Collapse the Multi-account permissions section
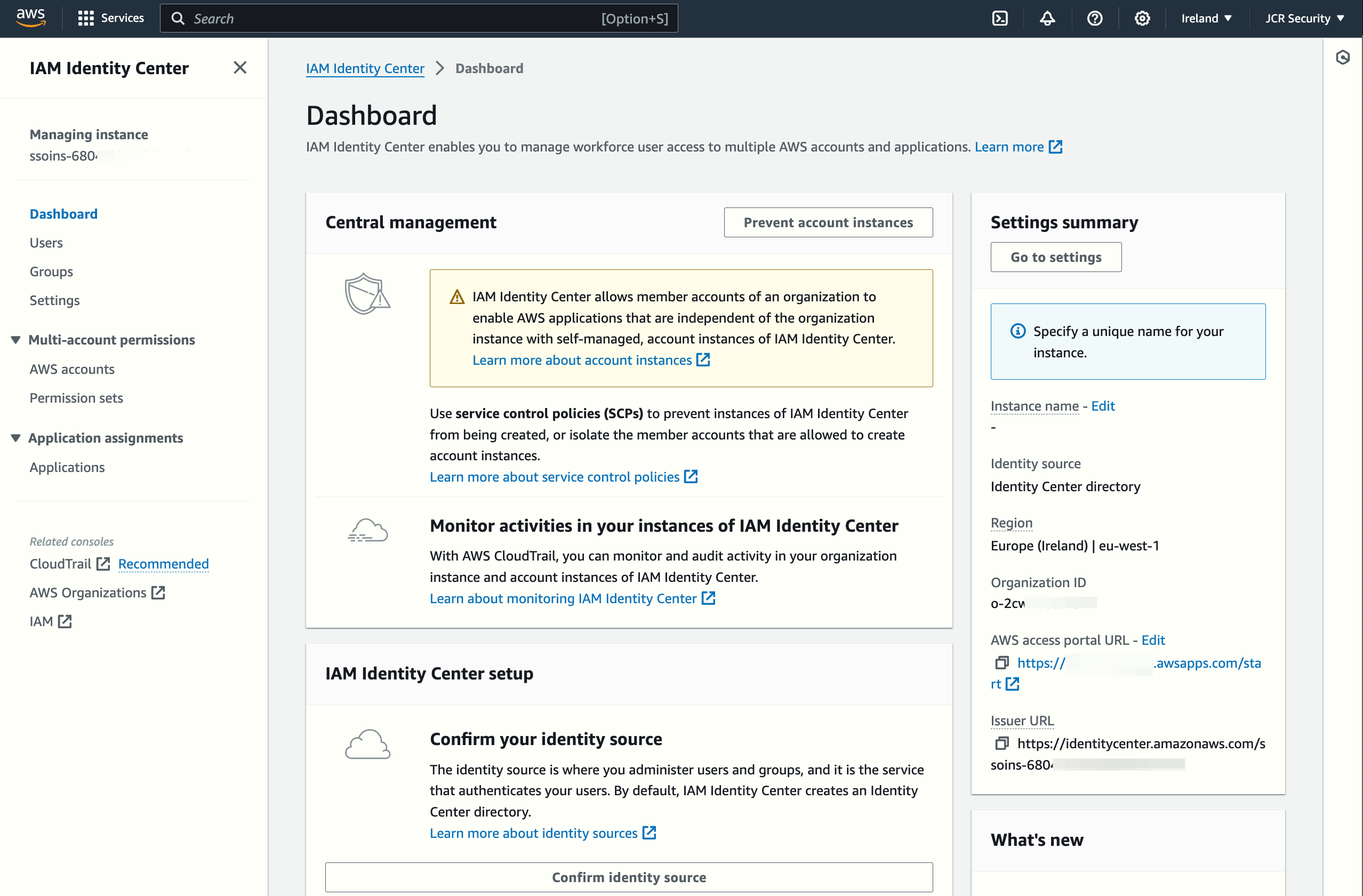The height and width of the screenshot is (896, 1363). pyautogui.click(x=16, y=340)
